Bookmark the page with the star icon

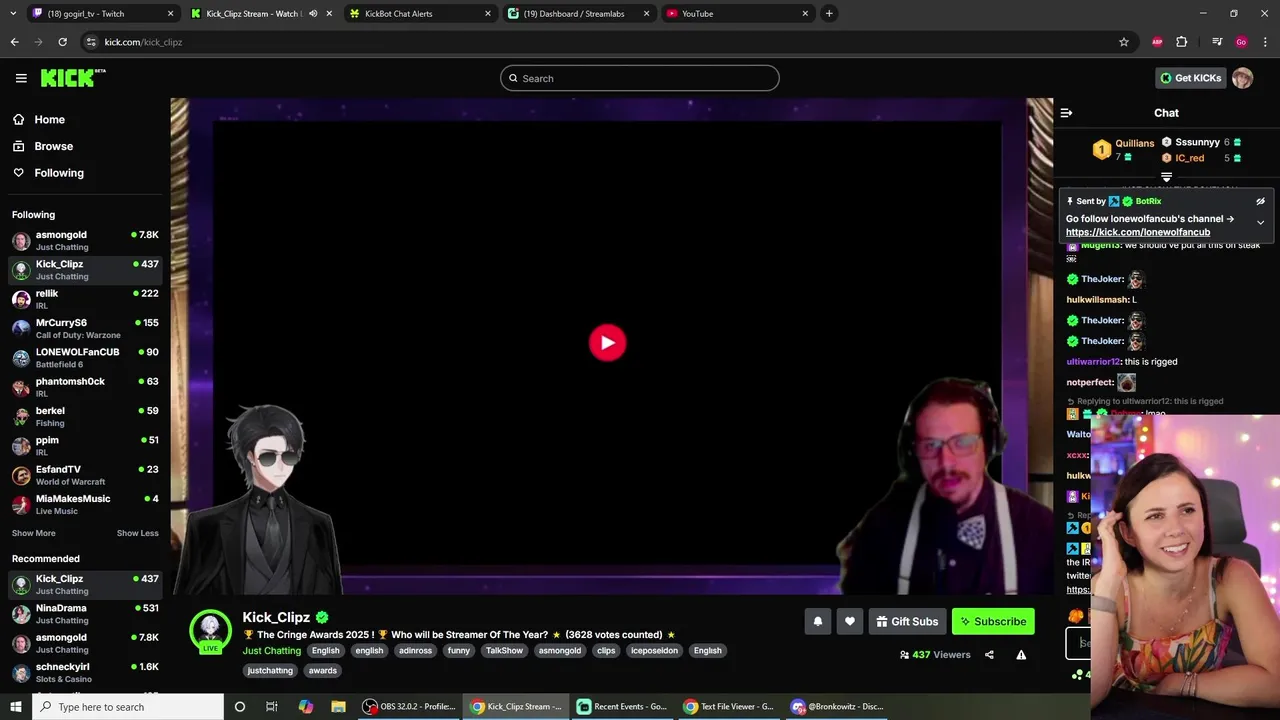coord(1124,42)
